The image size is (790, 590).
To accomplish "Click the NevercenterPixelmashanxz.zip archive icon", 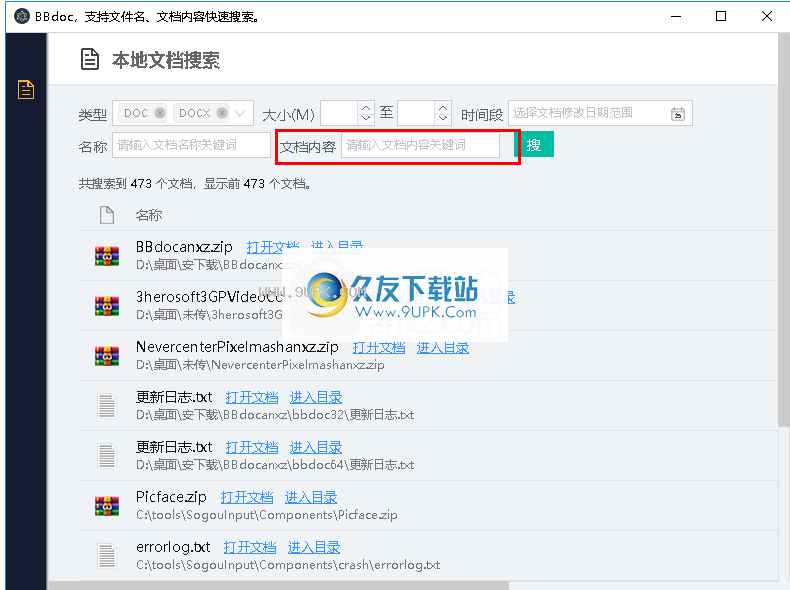I will tap(107, 356).
